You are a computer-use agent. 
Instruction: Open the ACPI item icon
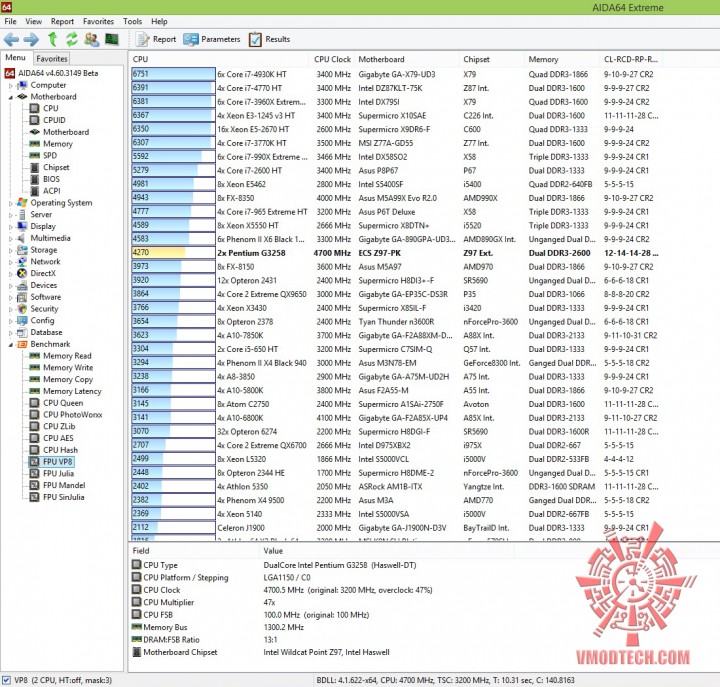pos(34,191)
